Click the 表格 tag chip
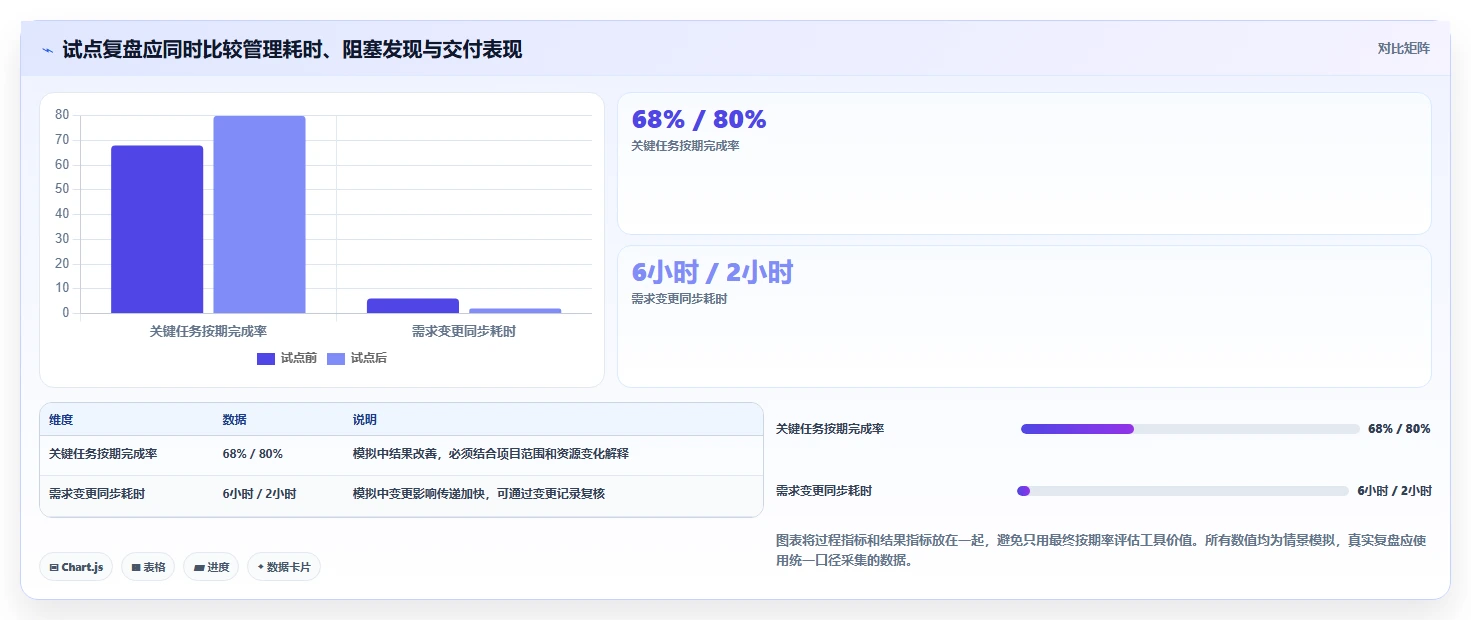 (x=148, y=567)
